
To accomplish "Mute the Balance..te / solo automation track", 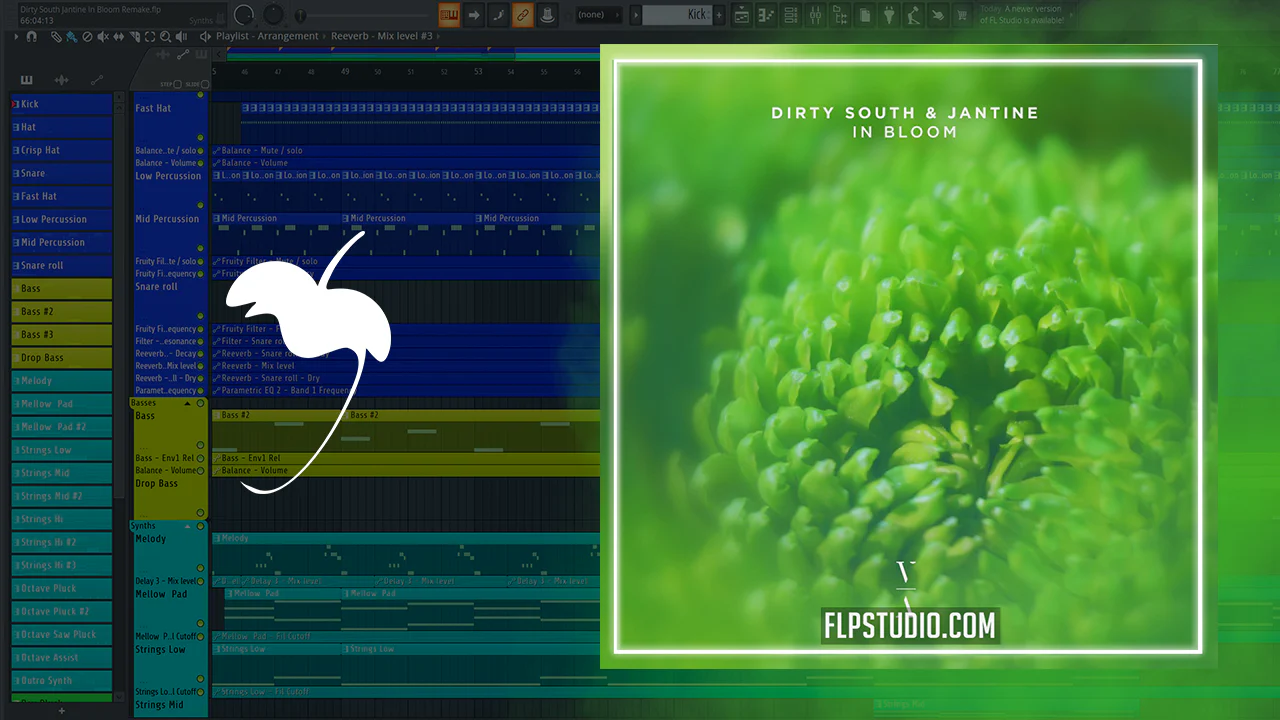I will coord(201,151).
